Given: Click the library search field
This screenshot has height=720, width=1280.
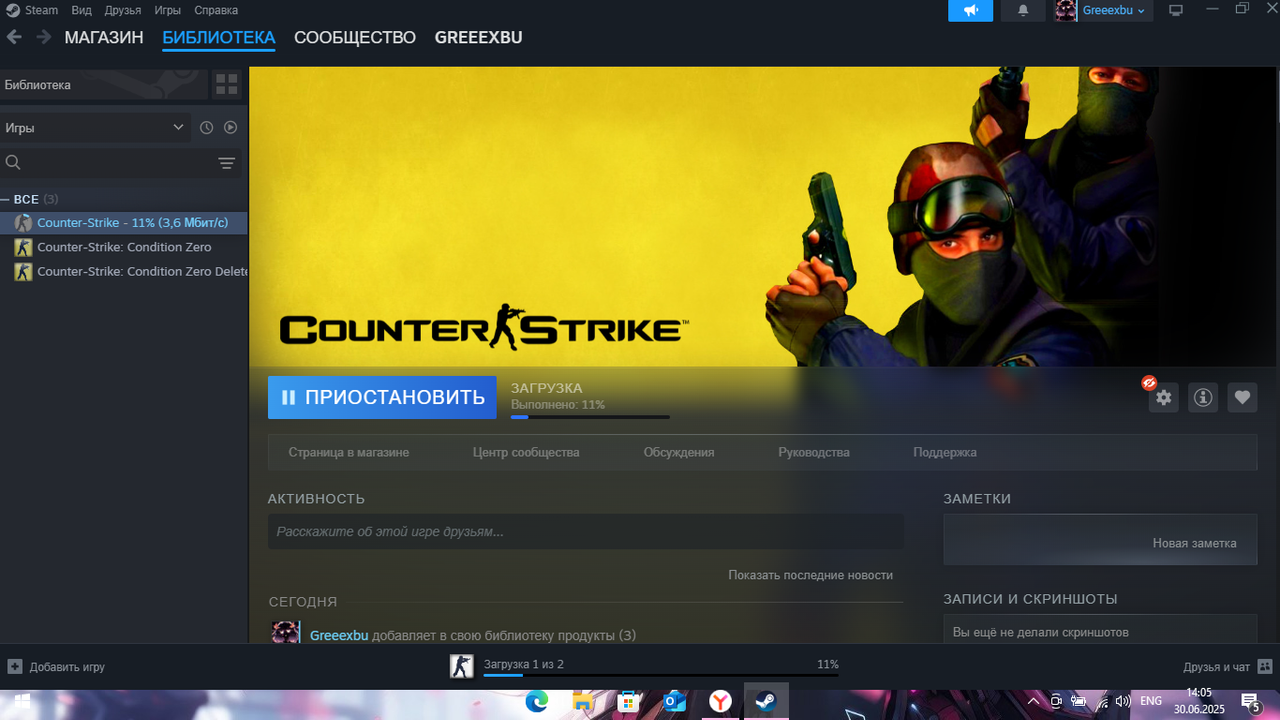Looking at the screenshot, I should point(105,163).
